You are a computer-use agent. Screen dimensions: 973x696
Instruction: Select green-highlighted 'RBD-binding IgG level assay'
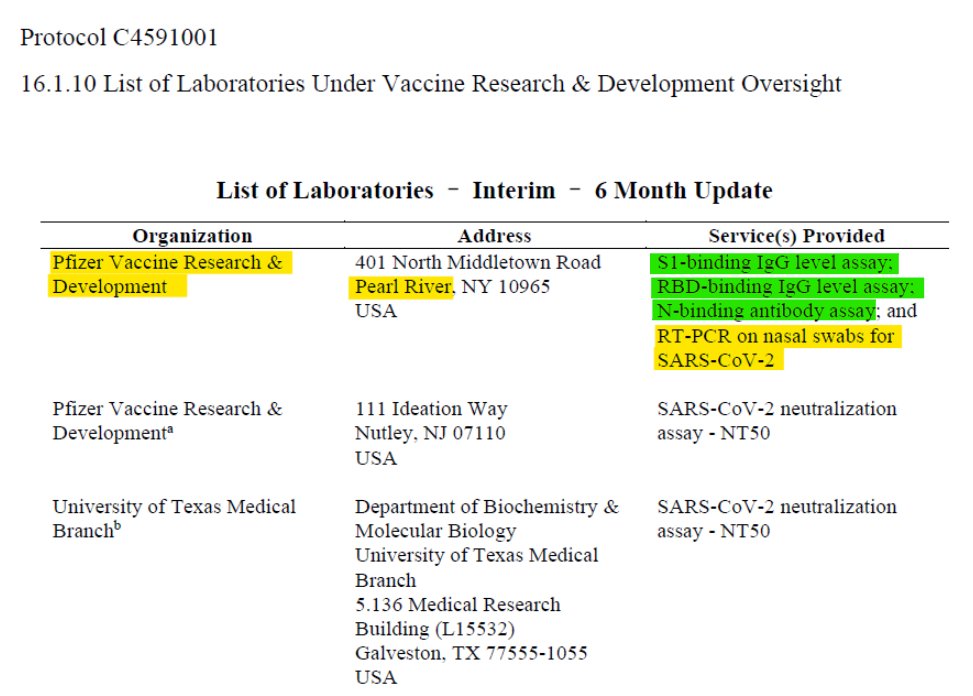[786, 287]
